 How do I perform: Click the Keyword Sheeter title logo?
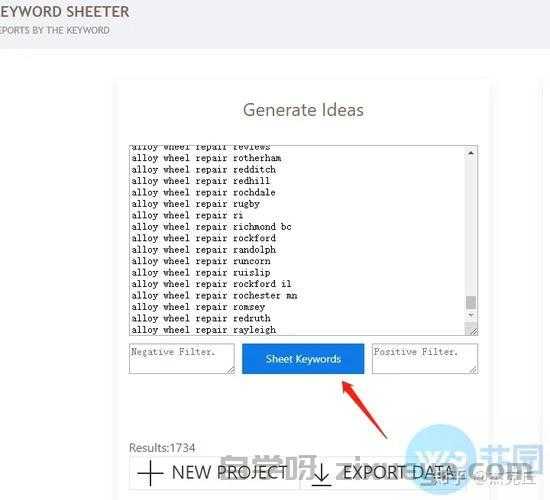coord(65,12)
